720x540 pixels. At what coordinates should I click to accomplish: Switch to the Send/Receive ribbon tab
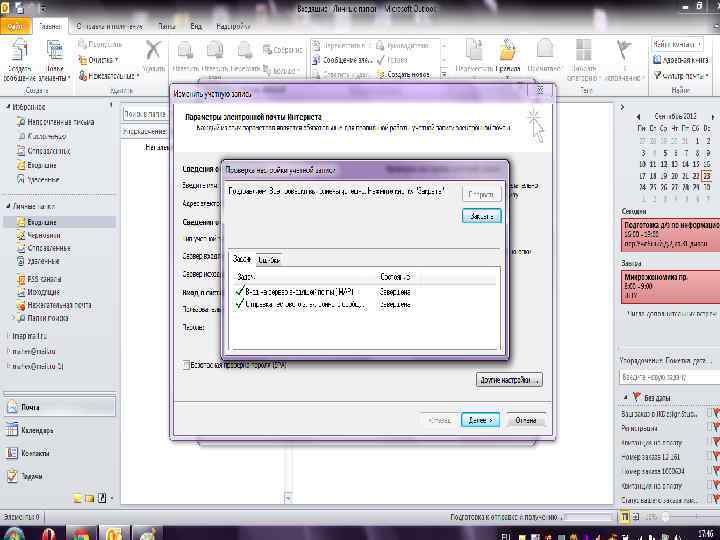coord(109,26)
